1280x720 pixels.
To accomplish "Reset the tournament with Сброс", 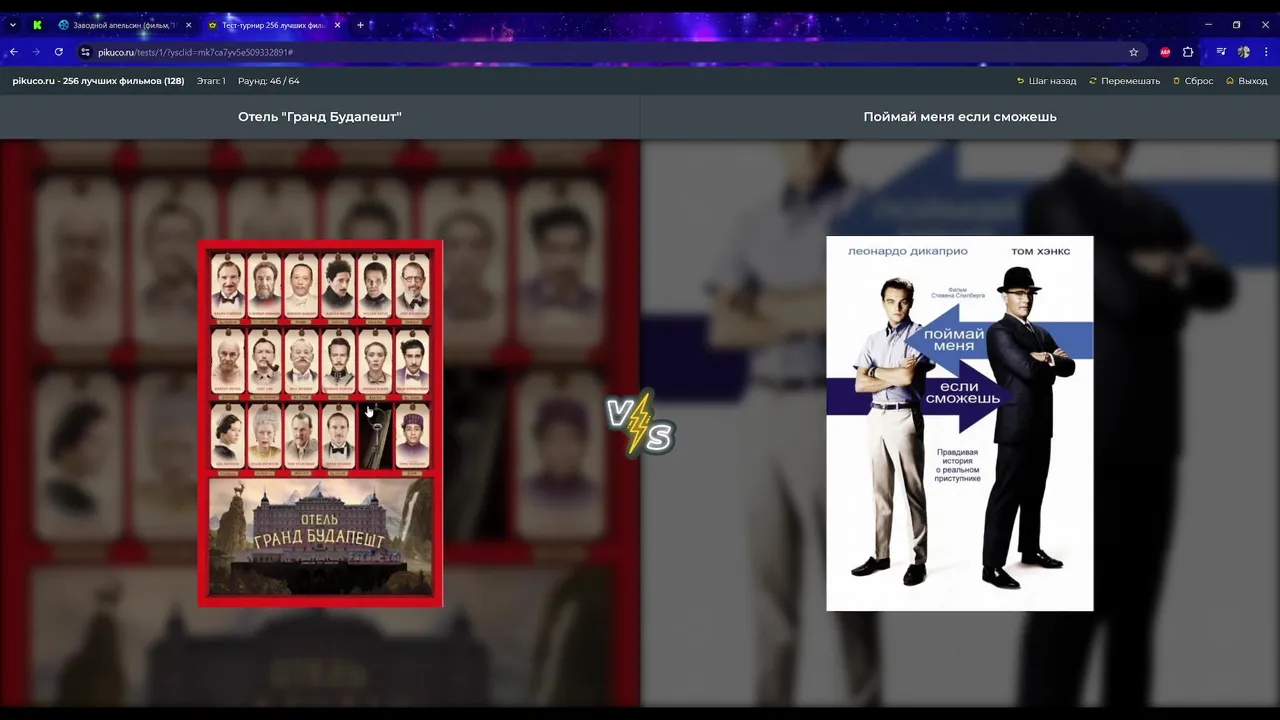I will coord(1193,81).
